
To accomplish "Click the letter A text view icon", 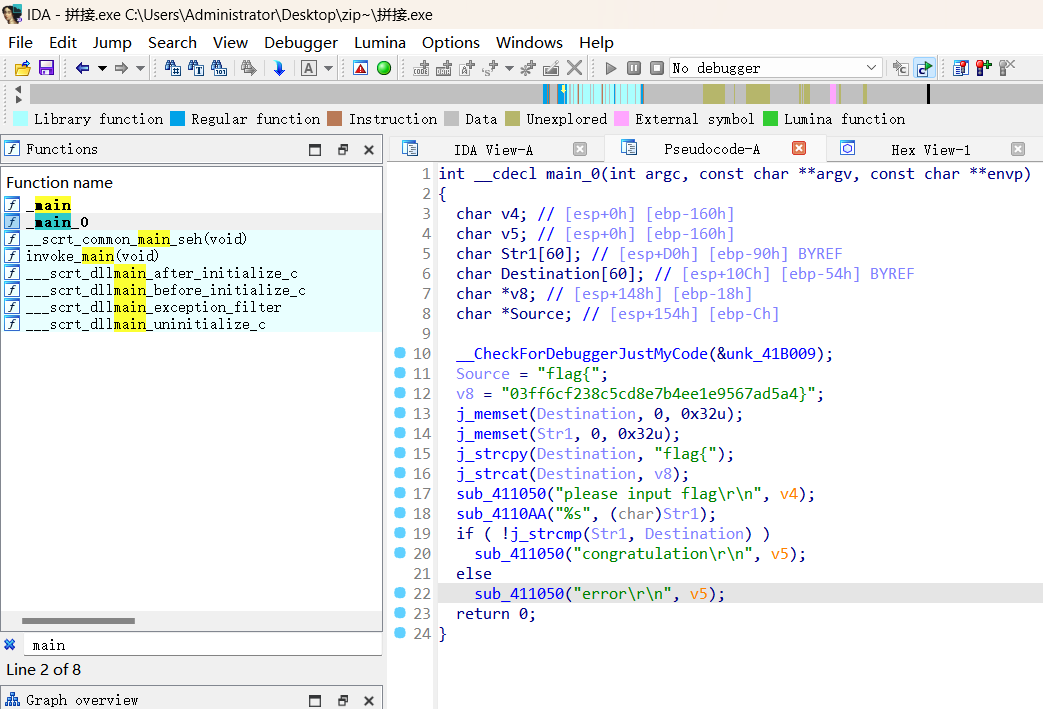I will click(x=309, y=68).
